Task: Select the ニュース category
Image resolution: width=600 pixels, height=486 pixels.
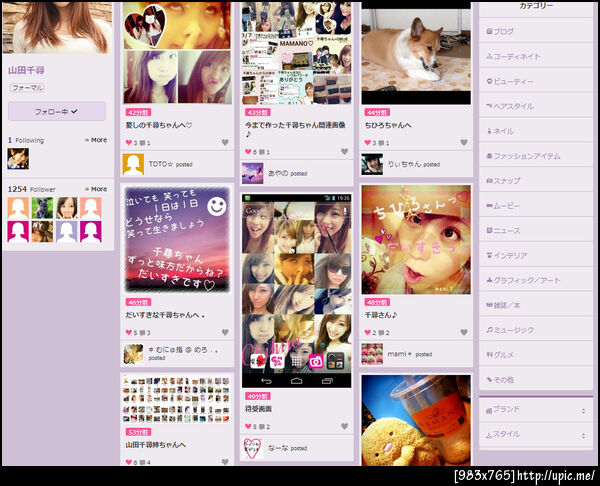Action: (536, 230)
